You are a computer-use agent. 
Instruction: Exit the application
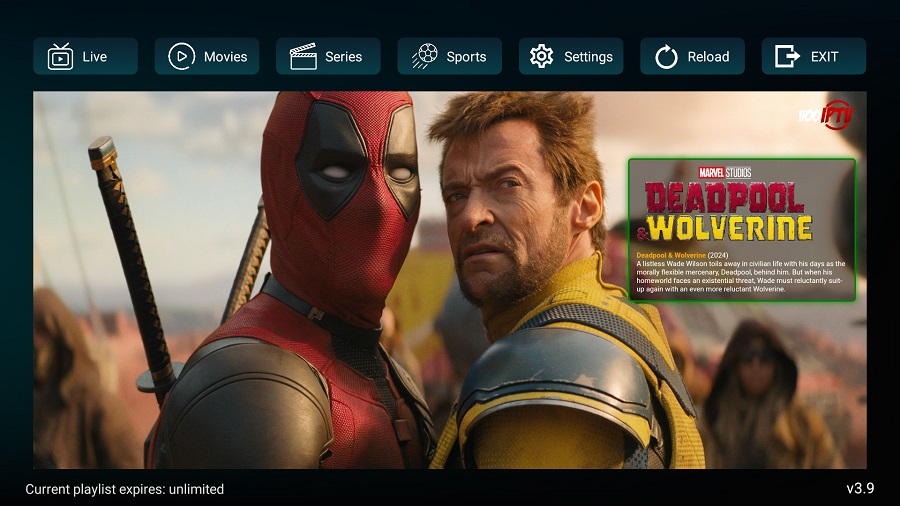[x=814, y=56]
